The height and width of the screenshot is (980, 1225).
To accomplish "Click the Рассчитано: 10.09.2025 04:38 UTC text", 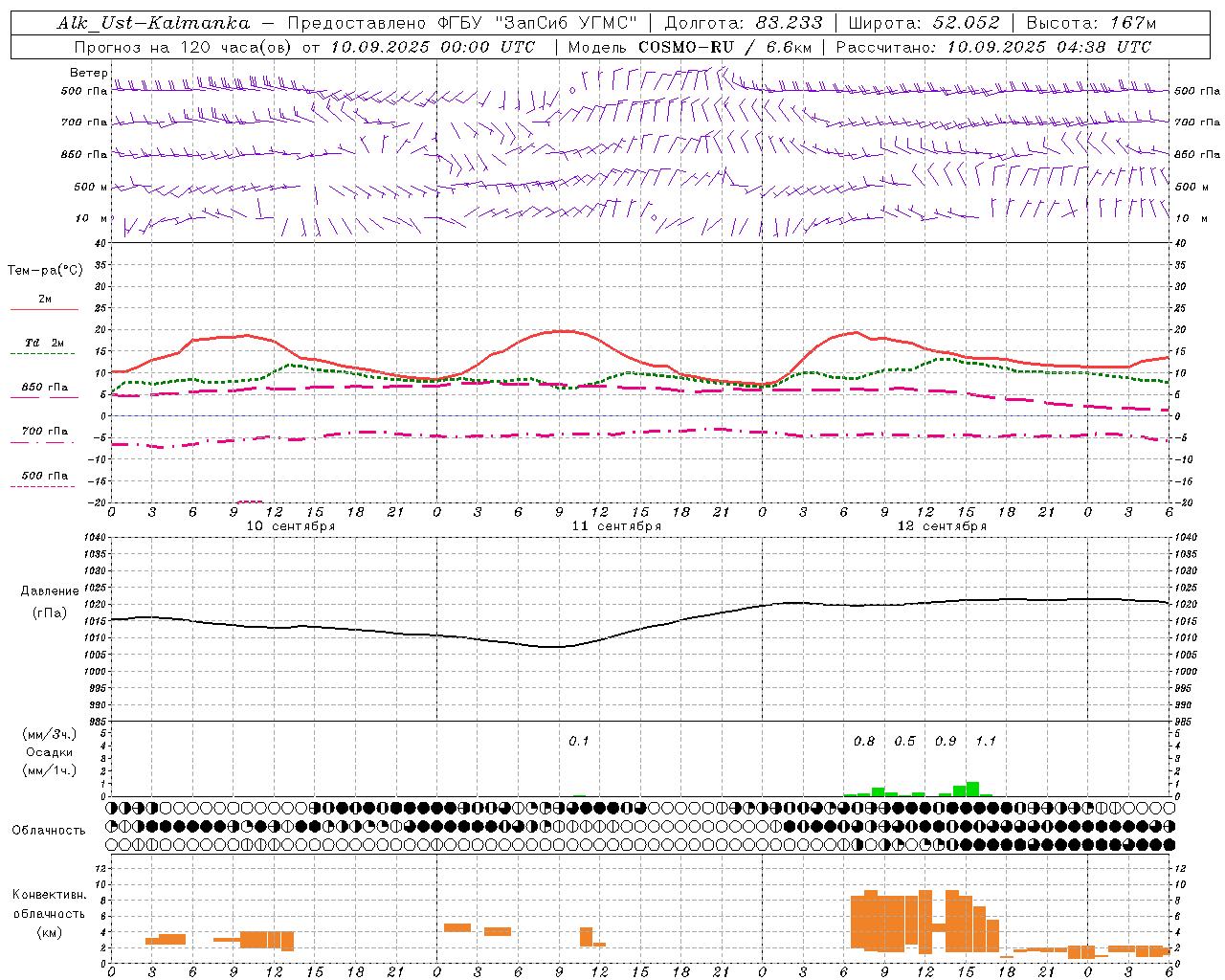I will click(x=993, y=47).
